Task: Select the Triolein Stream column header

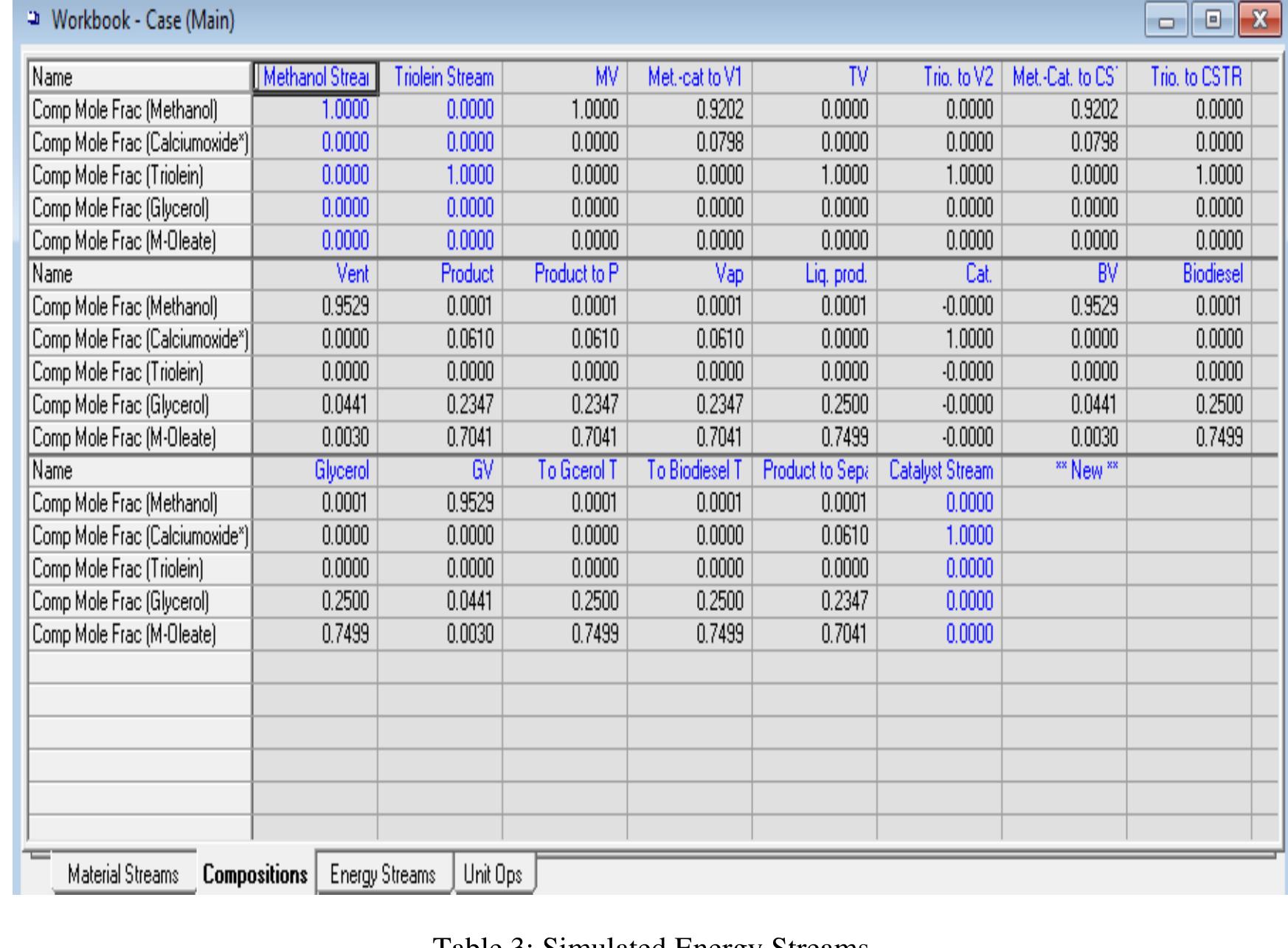Action: (440, 77)
